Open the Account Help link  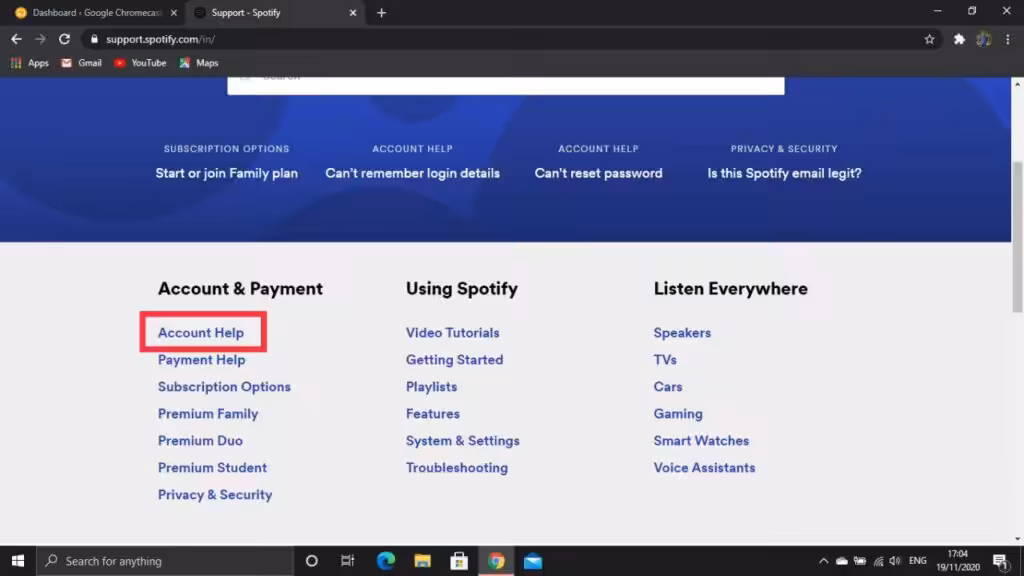click(x=200, y=332)
